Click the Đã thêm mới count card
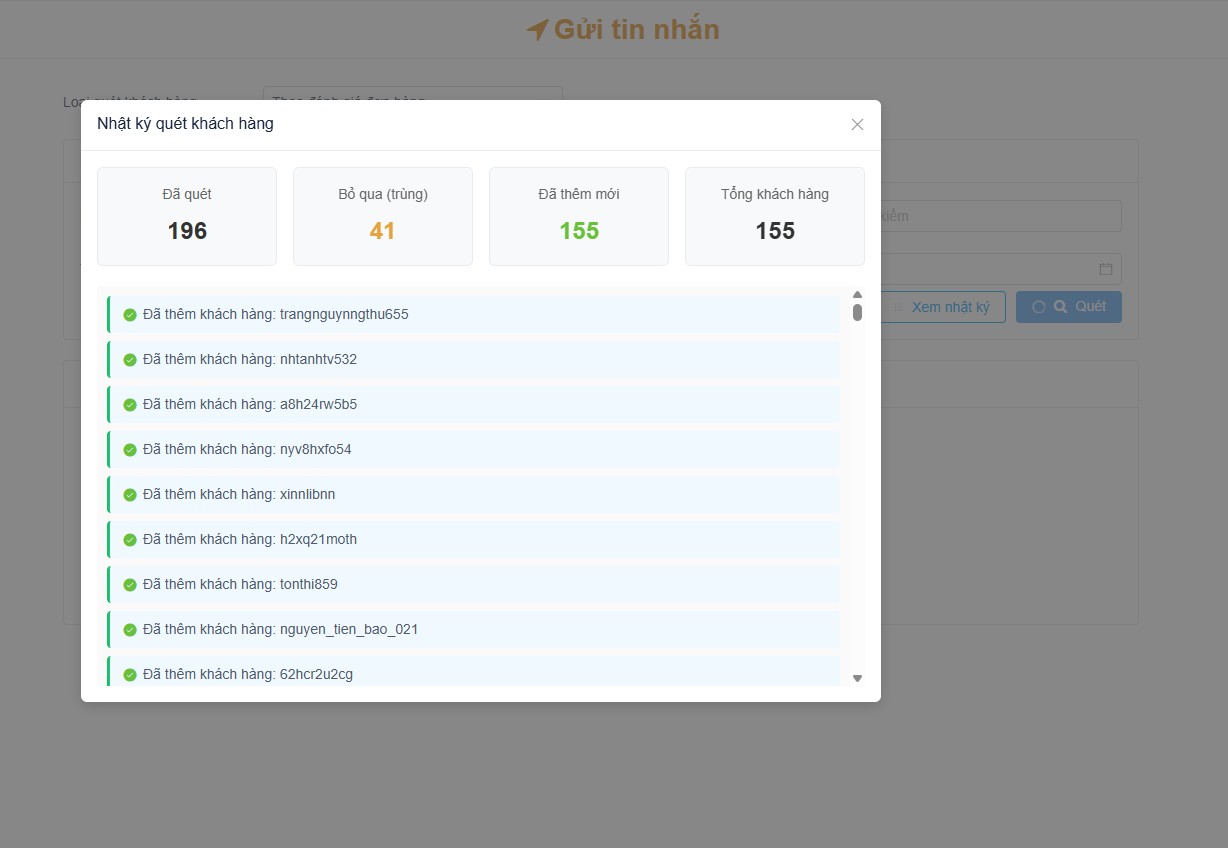 [579, 216]
